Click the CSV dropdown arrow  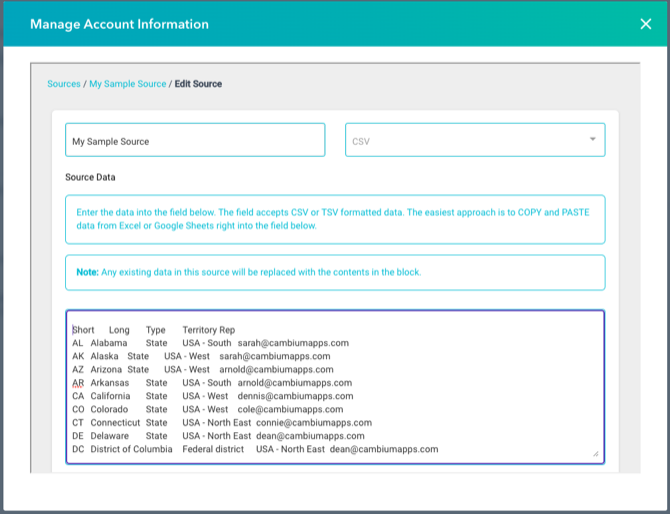(x=593, y=139)
